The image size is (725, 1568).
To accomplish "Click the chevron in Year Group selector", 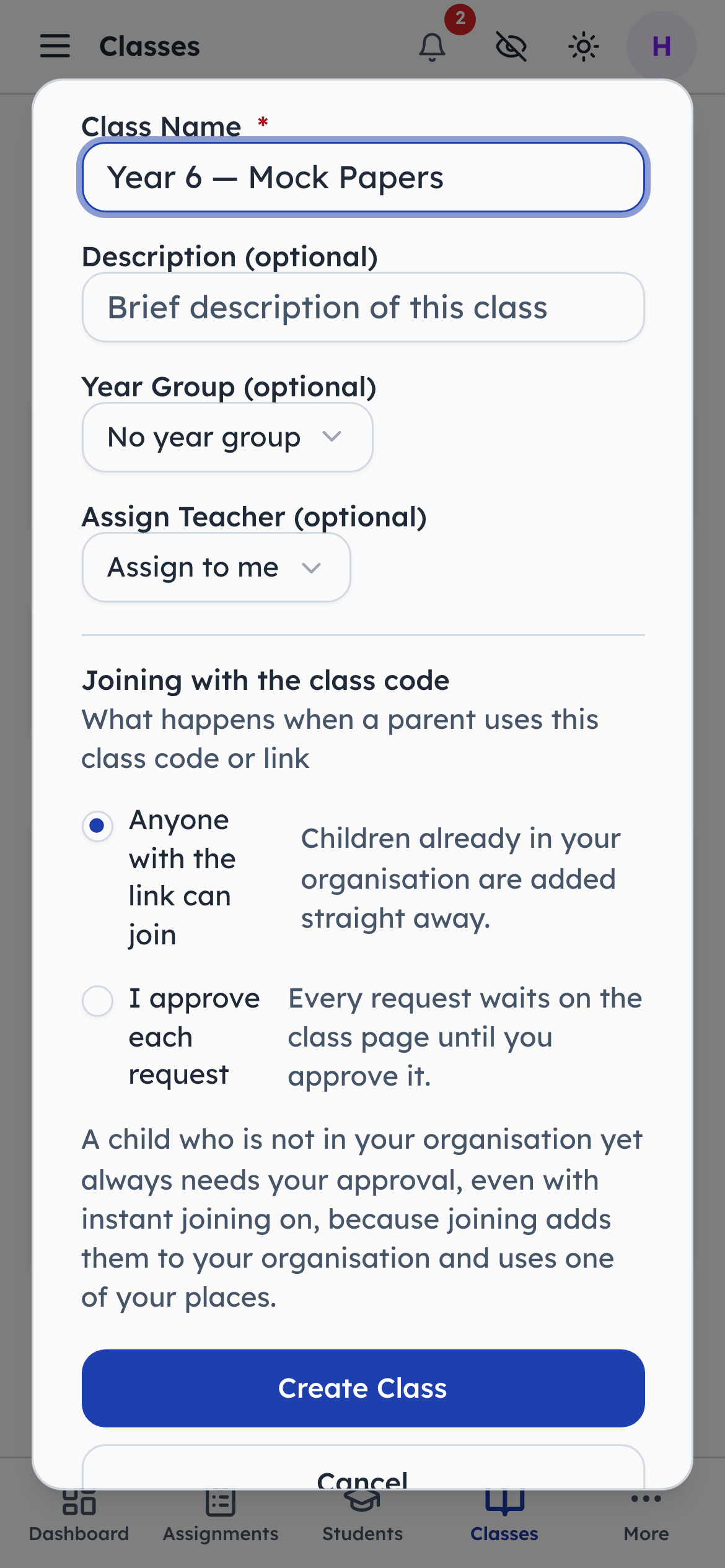I will [332, 437].
